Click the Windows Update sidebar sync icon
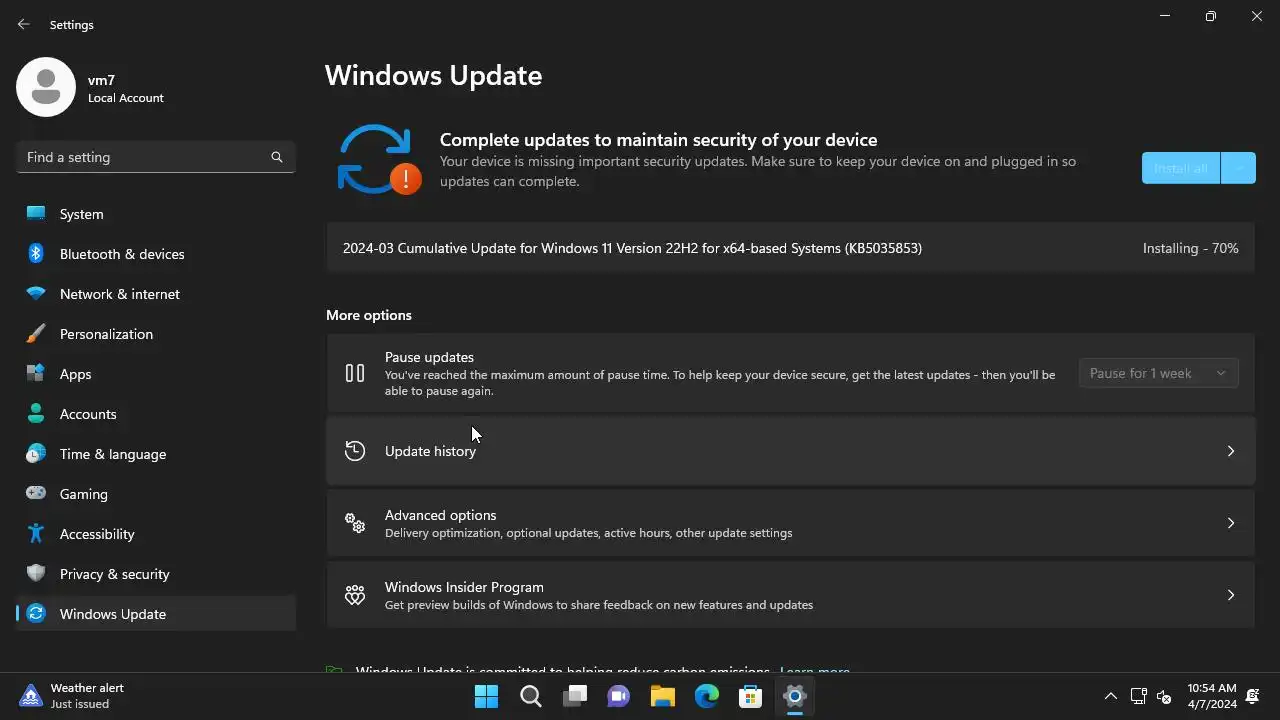1280x720 pixels. coord(36,614)
